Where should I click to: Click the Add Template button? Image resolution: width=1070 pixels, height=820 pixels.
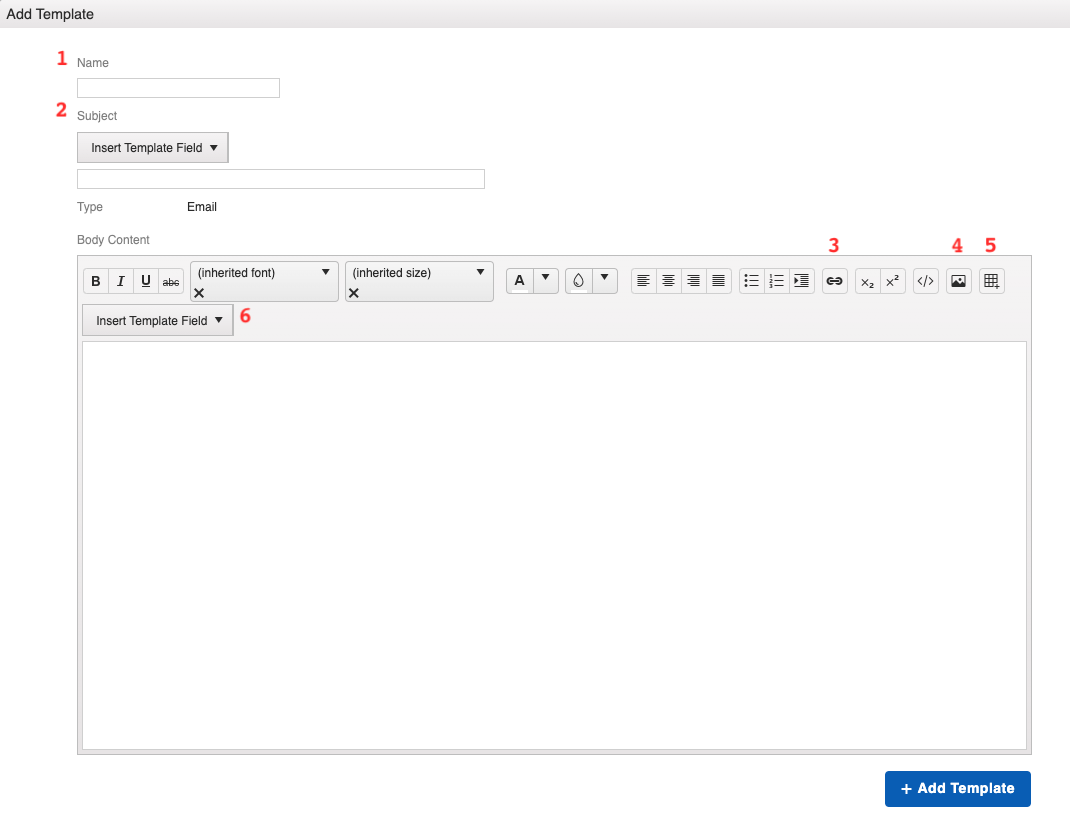point(957,788)
